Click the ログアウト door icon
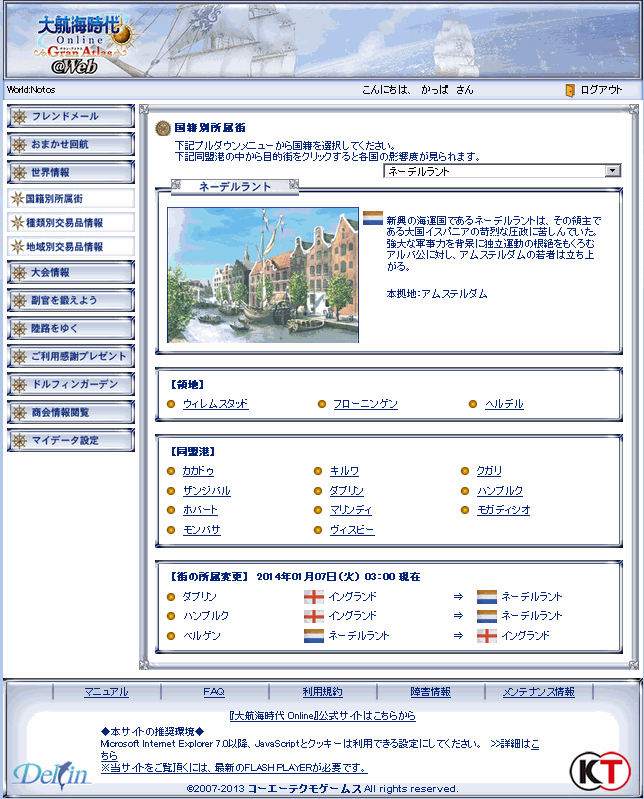This screenshot has width=644, height=799. point(570,90)
